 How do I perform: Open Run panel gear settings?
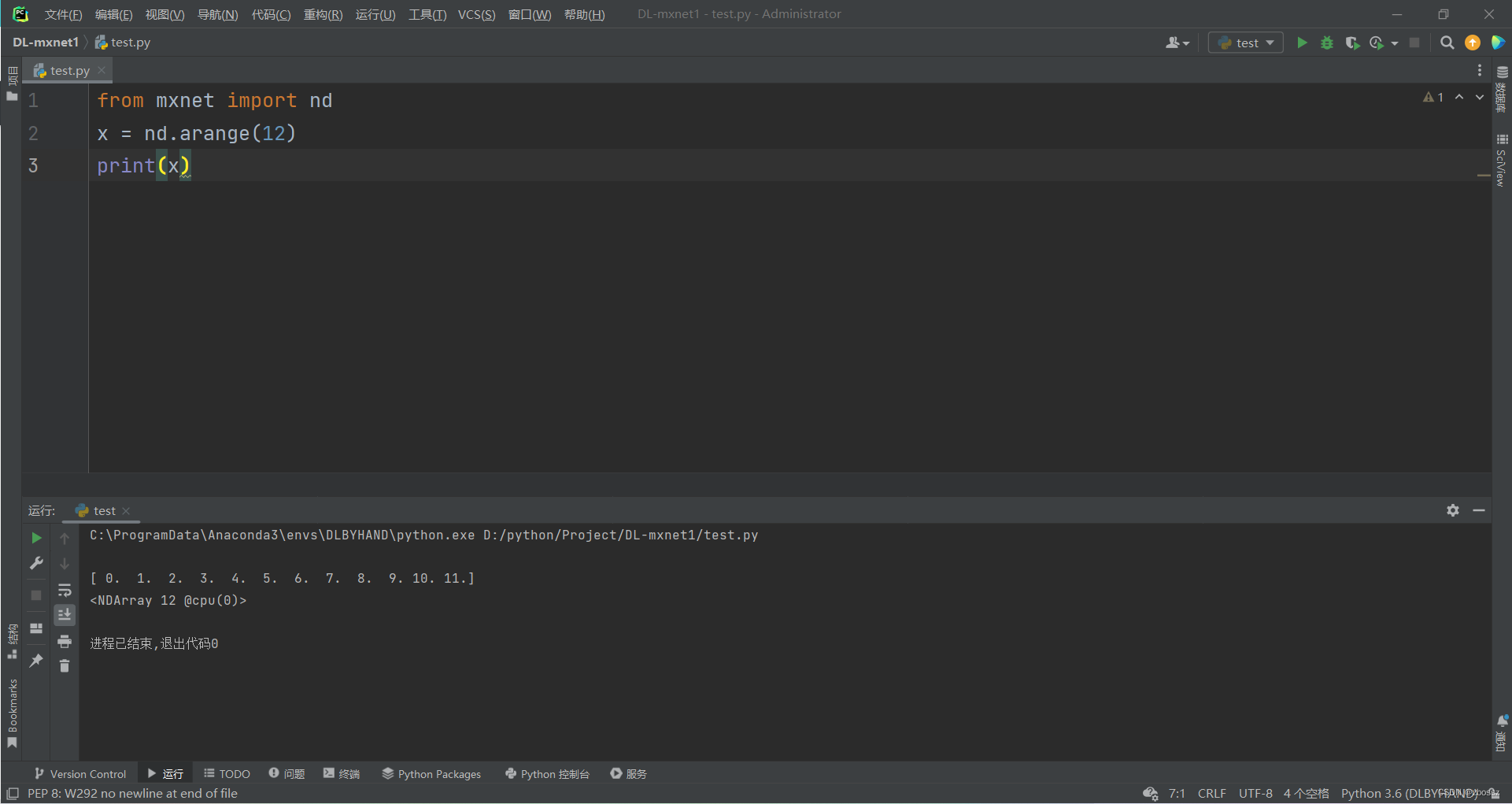point(1453,510)
